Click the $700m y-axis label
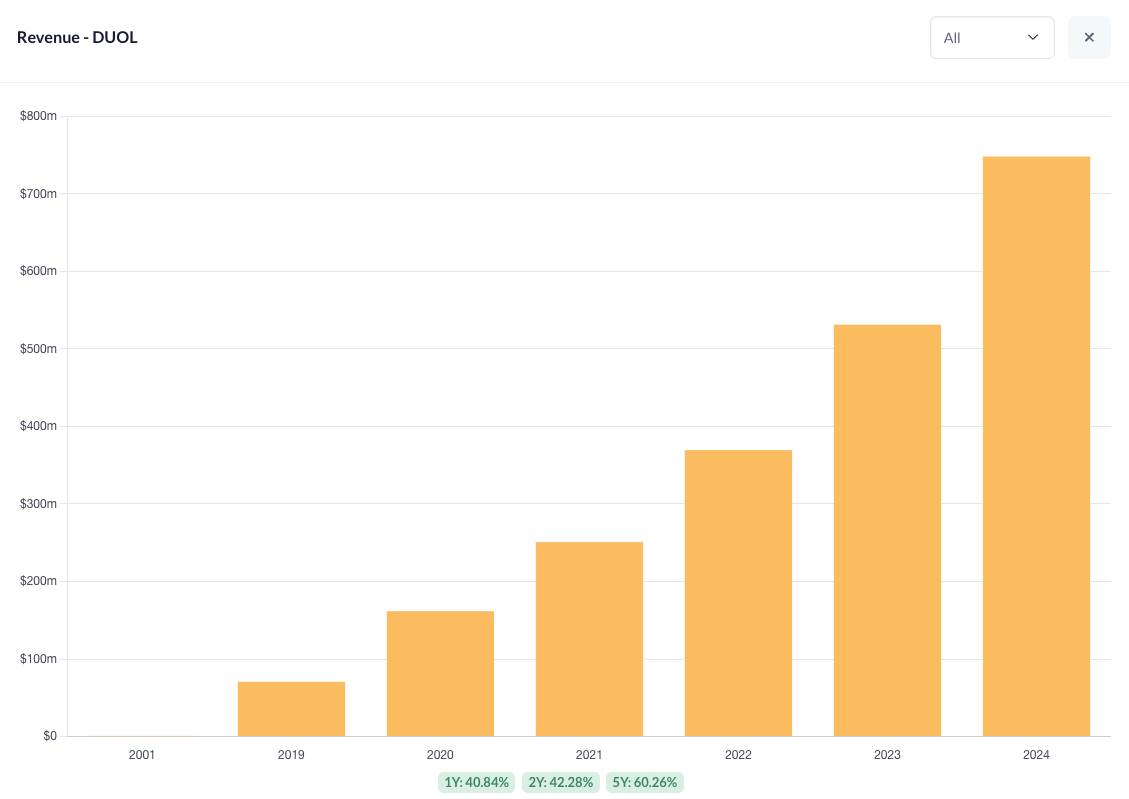The width and height of the screenshot is (1129, 799). pos(38,194)
